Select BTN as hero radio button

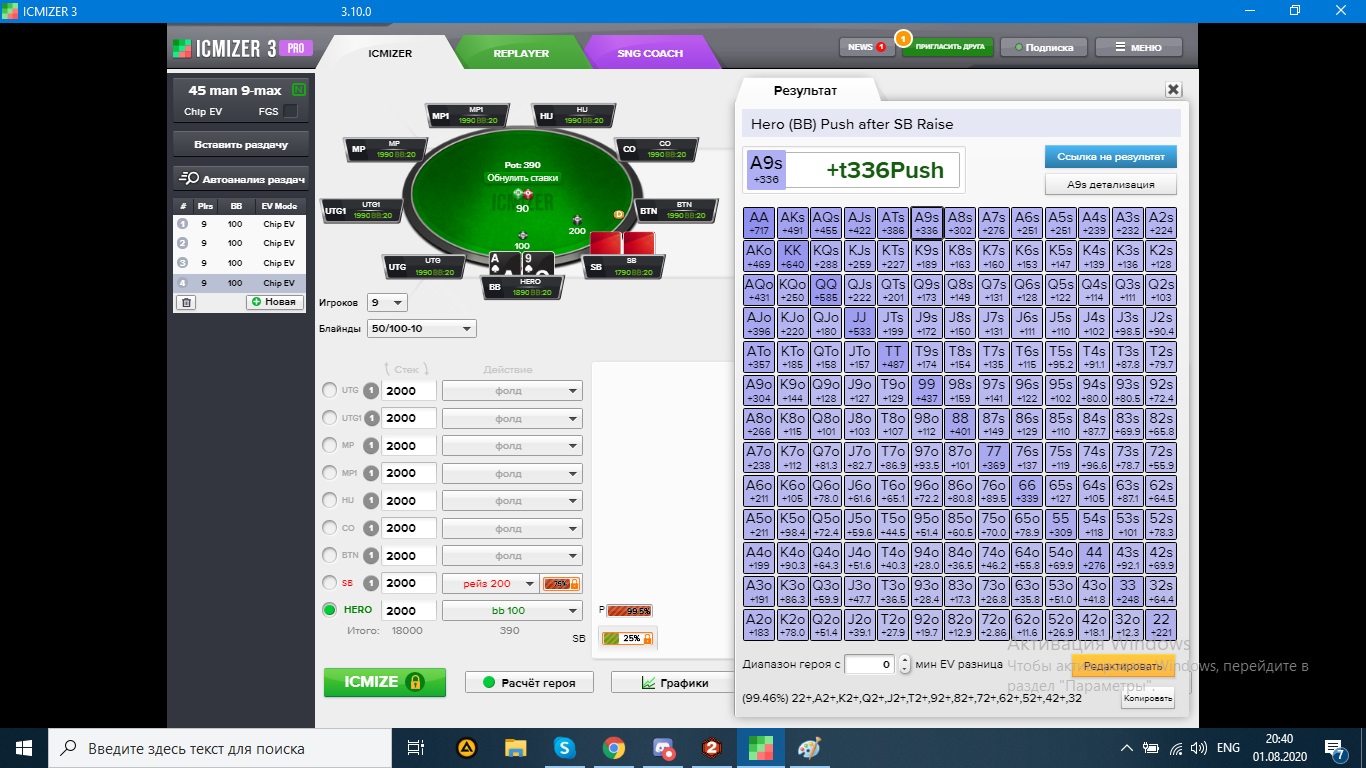pos(329,556)
